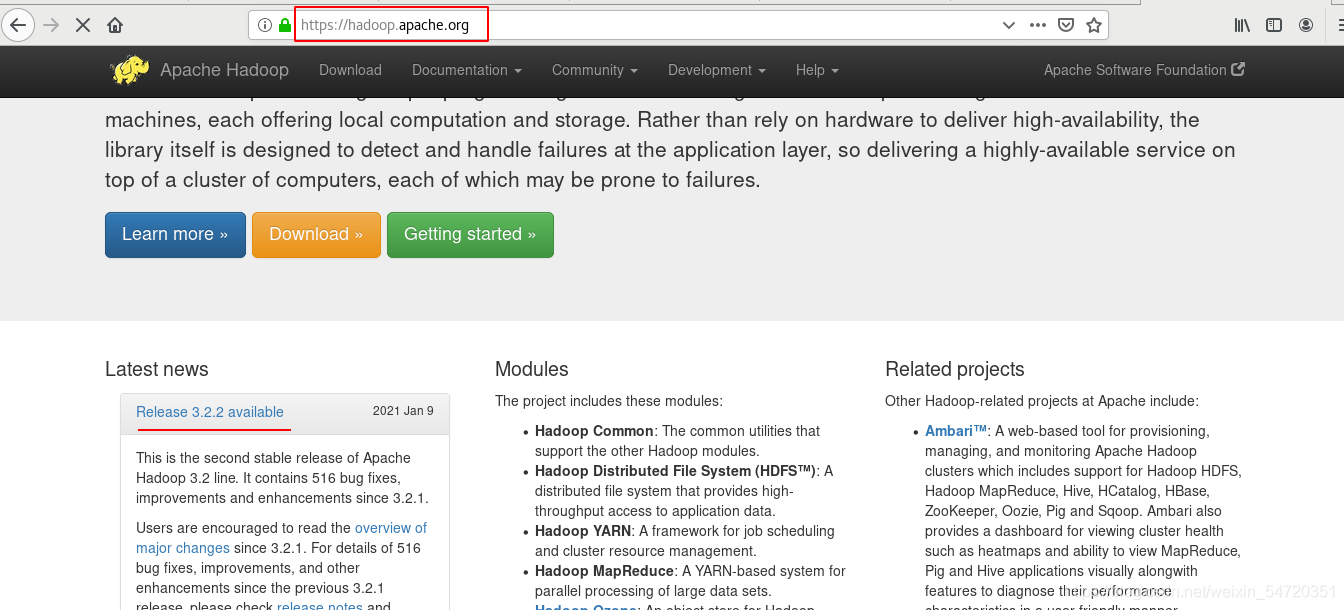Click the 2021 Jan 9 date text
Screen dimensions: 1344x610
403,411
